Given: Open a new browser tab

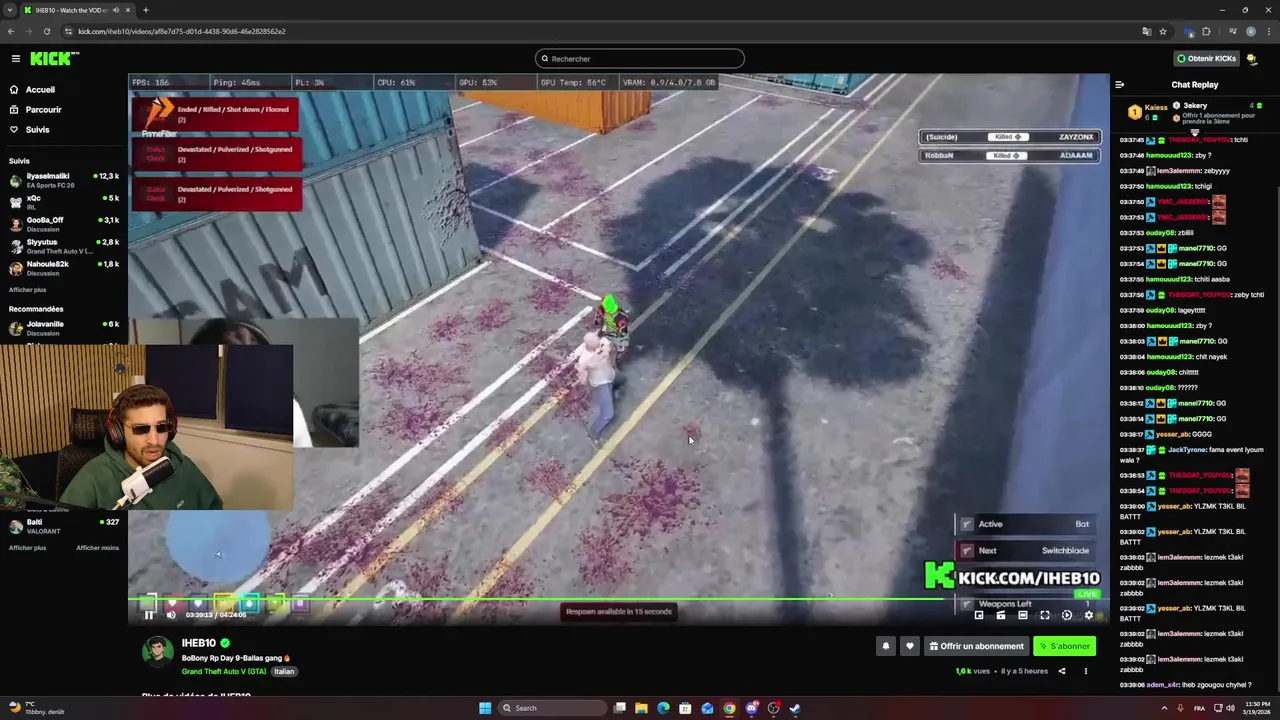Looking at the screenshot, I should [x=146, y=10].
